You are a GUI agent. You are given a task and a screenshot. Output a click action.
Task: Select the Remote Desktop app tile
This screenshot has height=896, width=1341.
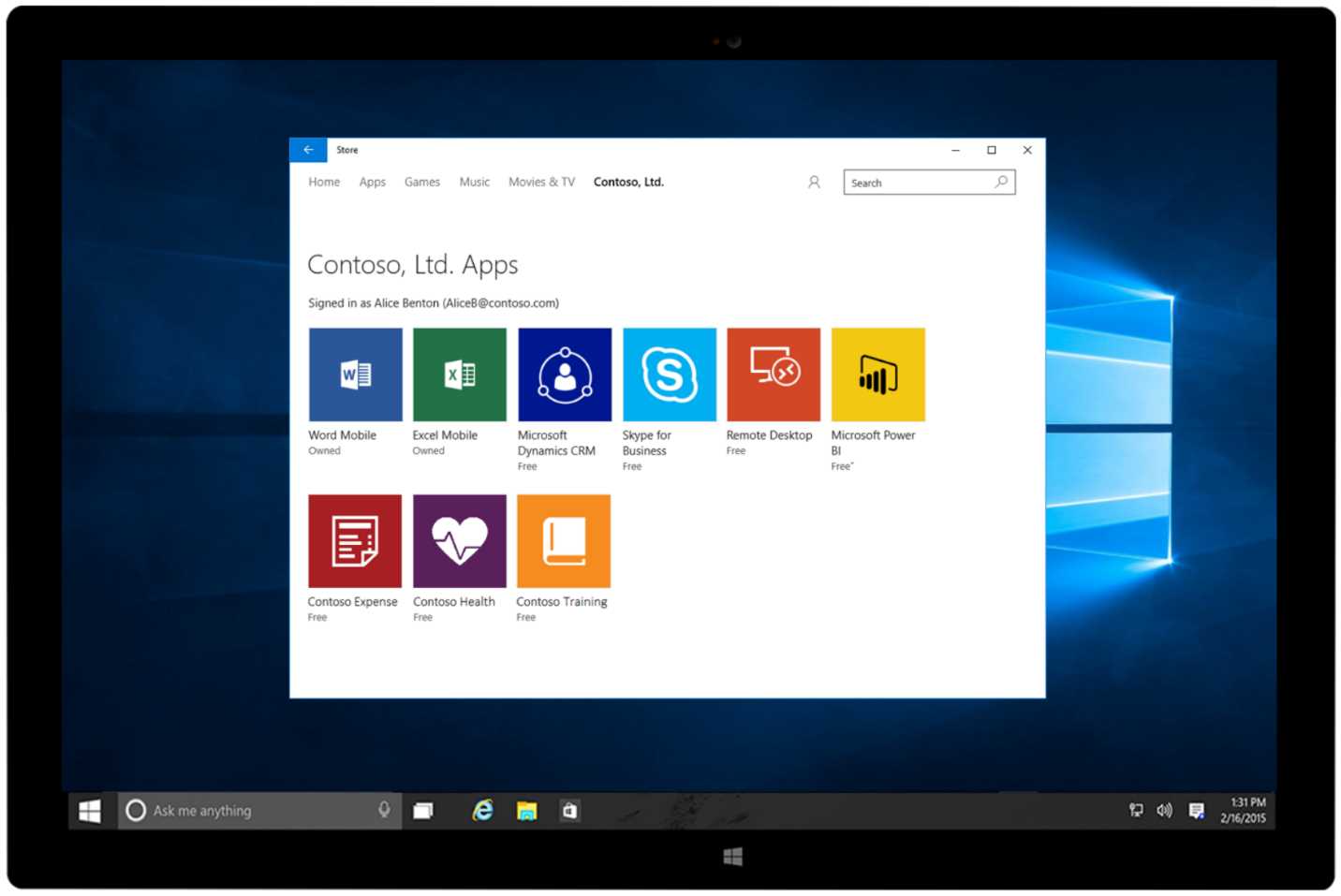(x=774, y=373)
